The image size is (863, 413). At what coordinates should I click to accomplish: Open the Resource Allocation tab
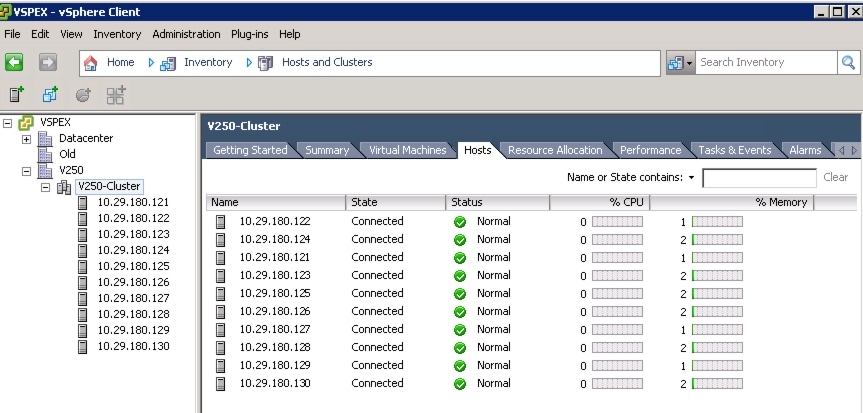pos(555,150)
